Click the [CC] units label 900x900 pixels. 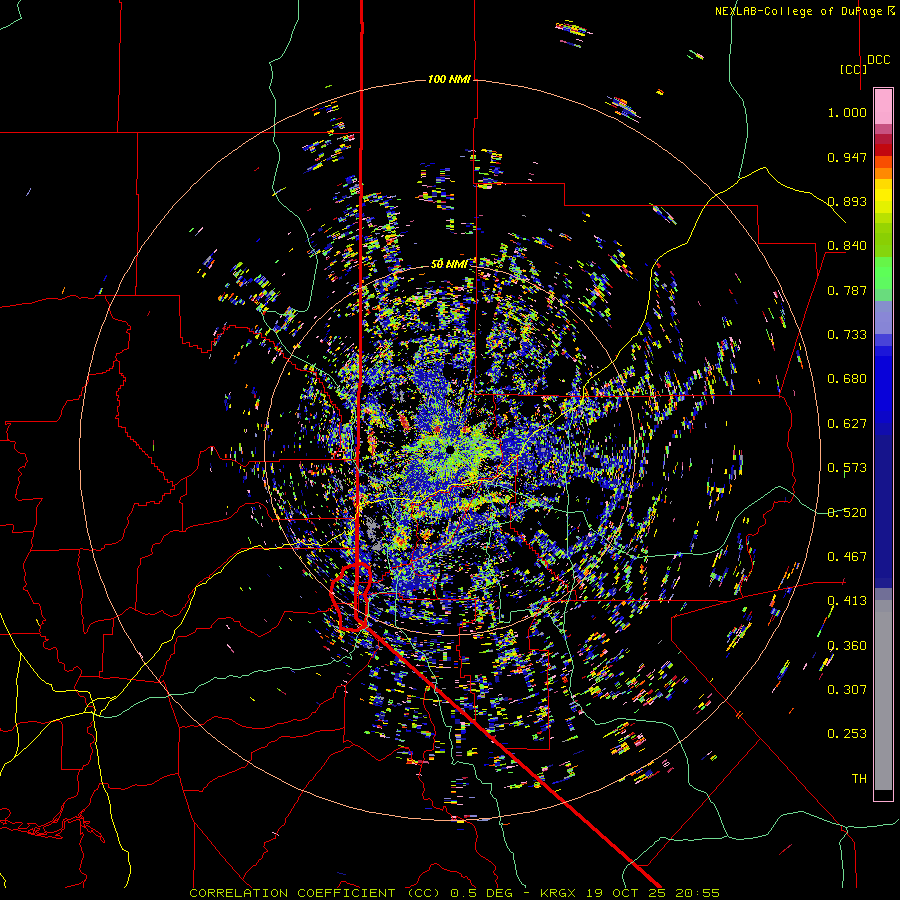click(853, 69)
